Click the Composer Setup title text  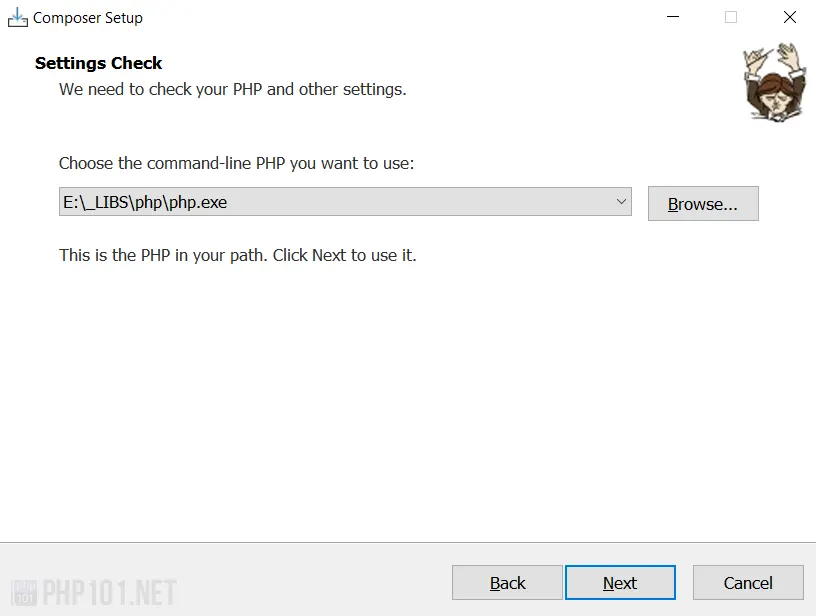pos(88,17)
